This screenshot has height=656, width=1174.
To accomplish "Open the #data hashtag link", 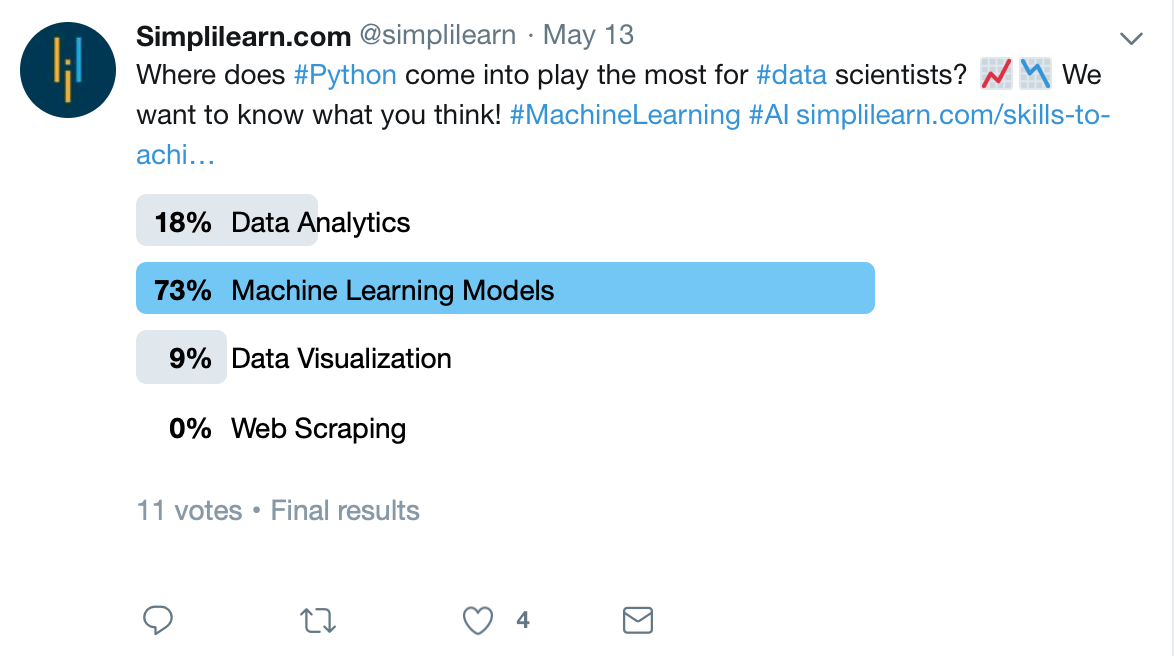I will [x=792, y=75].
